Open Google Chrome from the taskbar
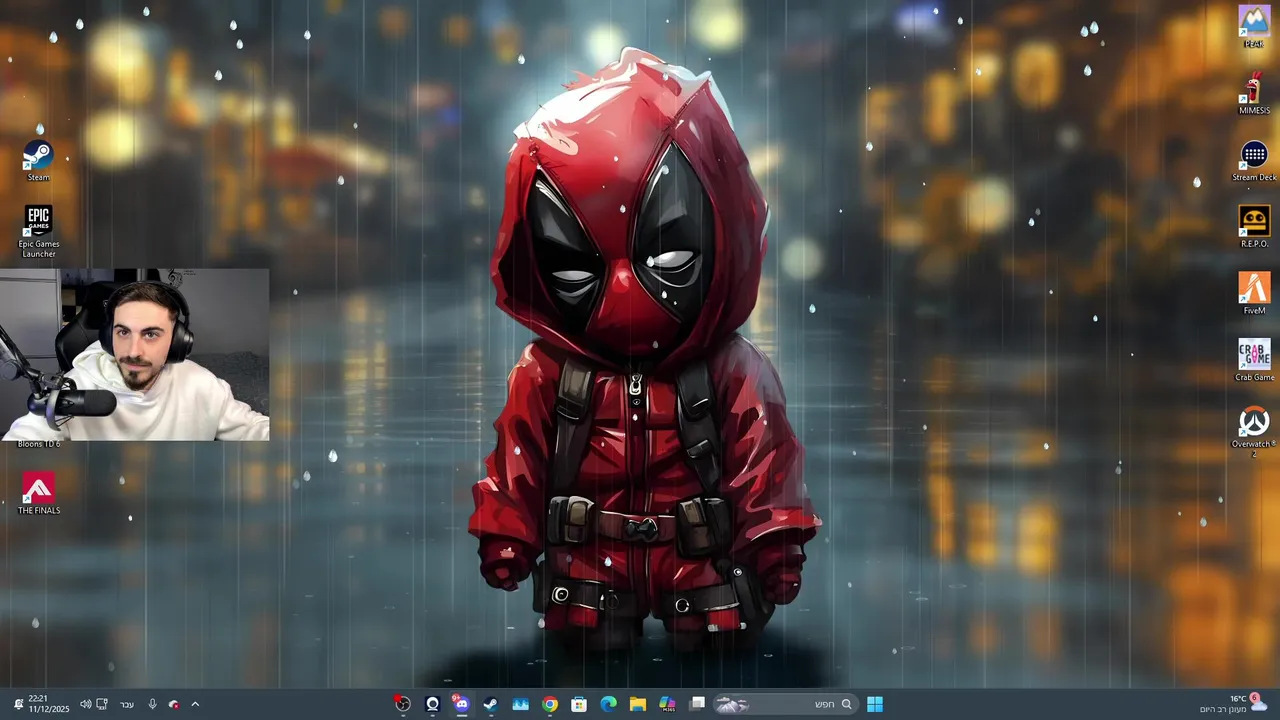The width and height of the screenshot is (1280, 720). click(549, 704)
